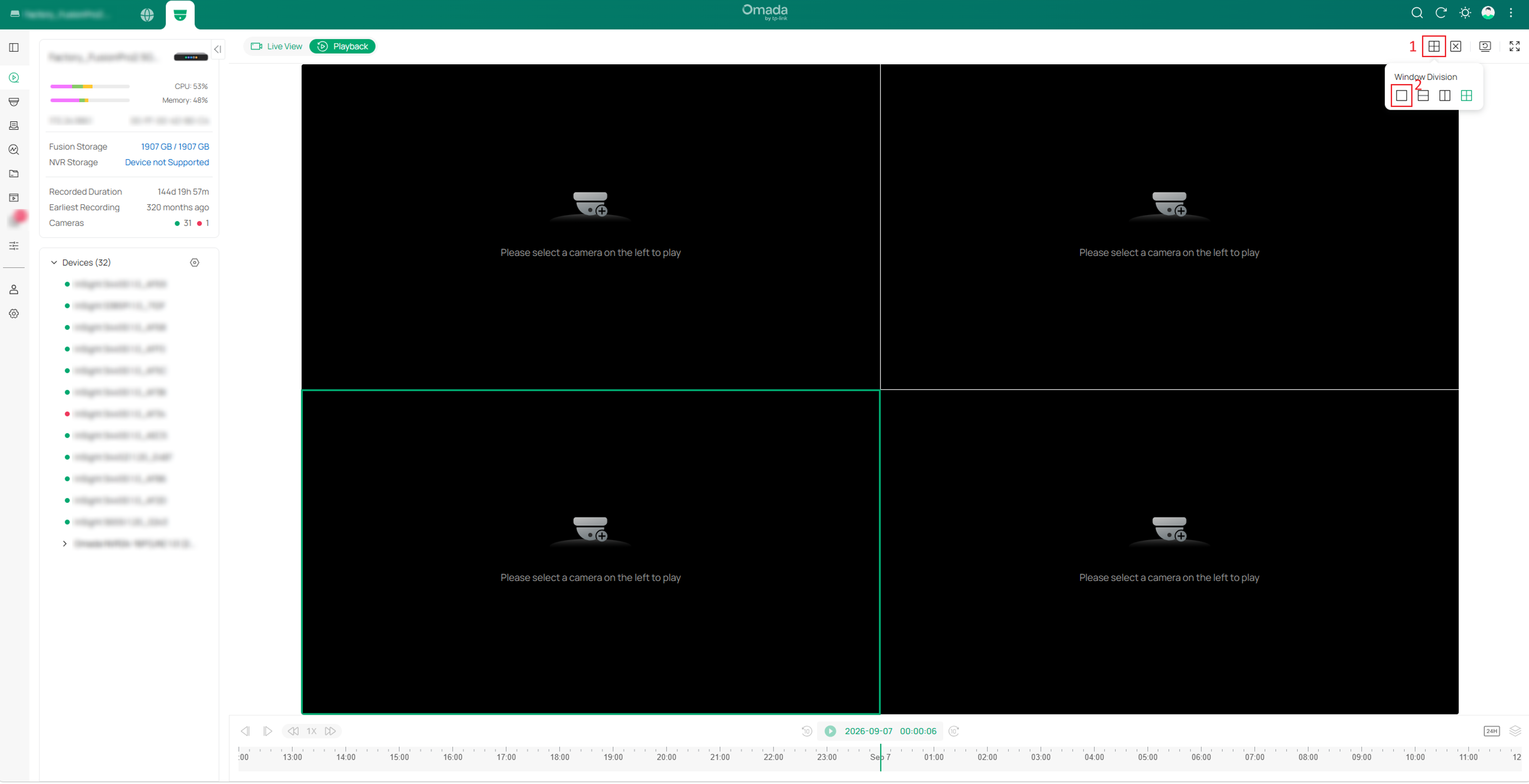
Task: Seek timeline to 20:00 mark
Action: pyautogui.click(x=666, y=757)
